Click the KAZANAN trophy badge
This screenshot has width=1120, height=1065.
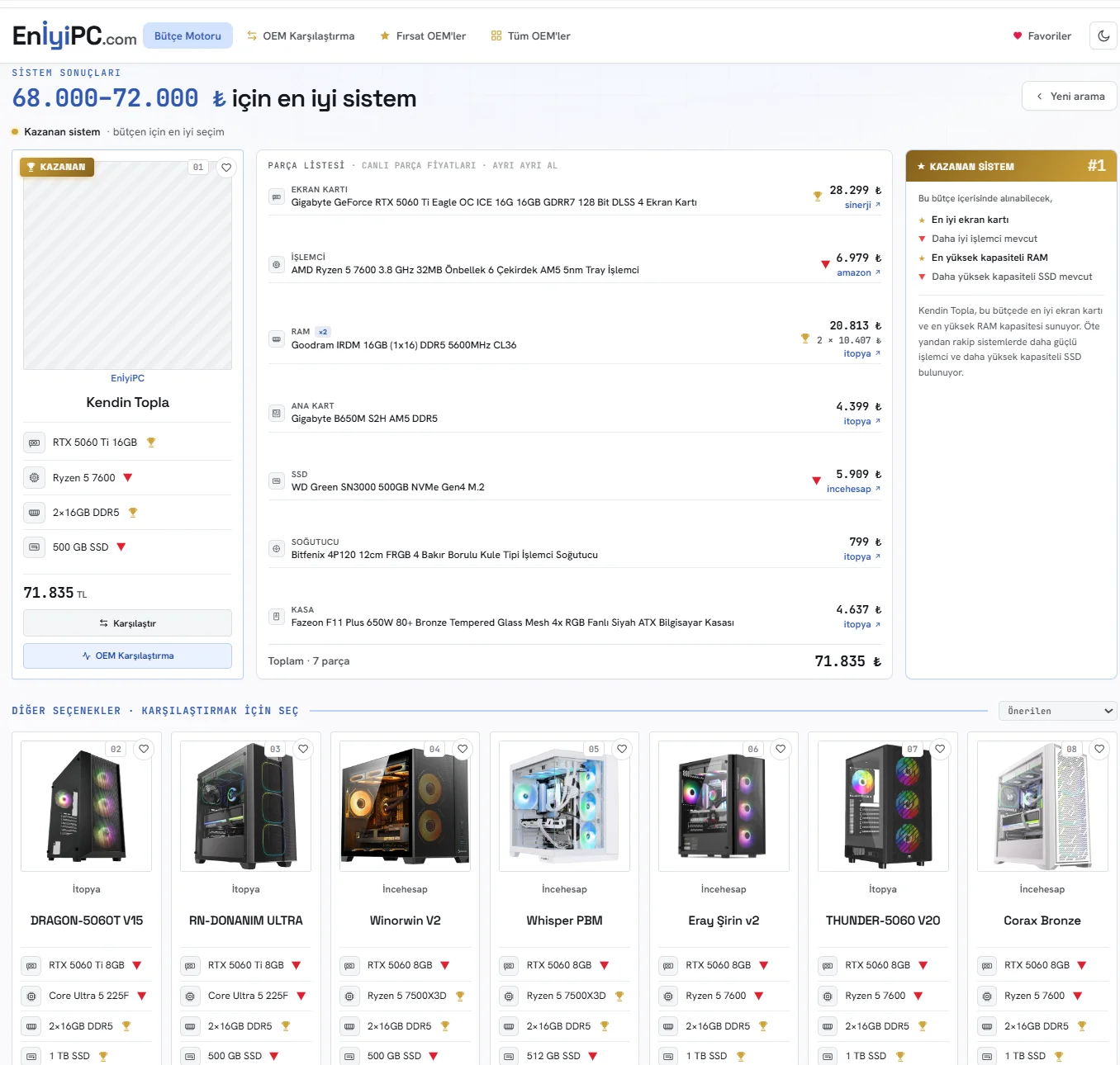point(57,167)
